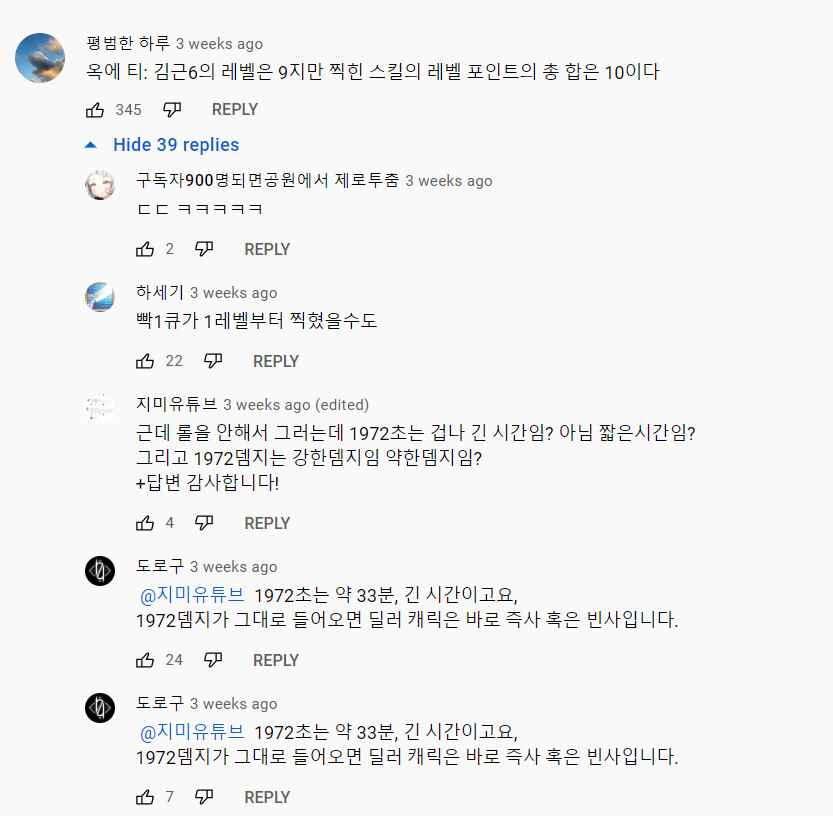This screenshot has height=816, width=833.
Task: Open 도로구's avatar on the 7-like reply
Action: click(x=100, y=708)
